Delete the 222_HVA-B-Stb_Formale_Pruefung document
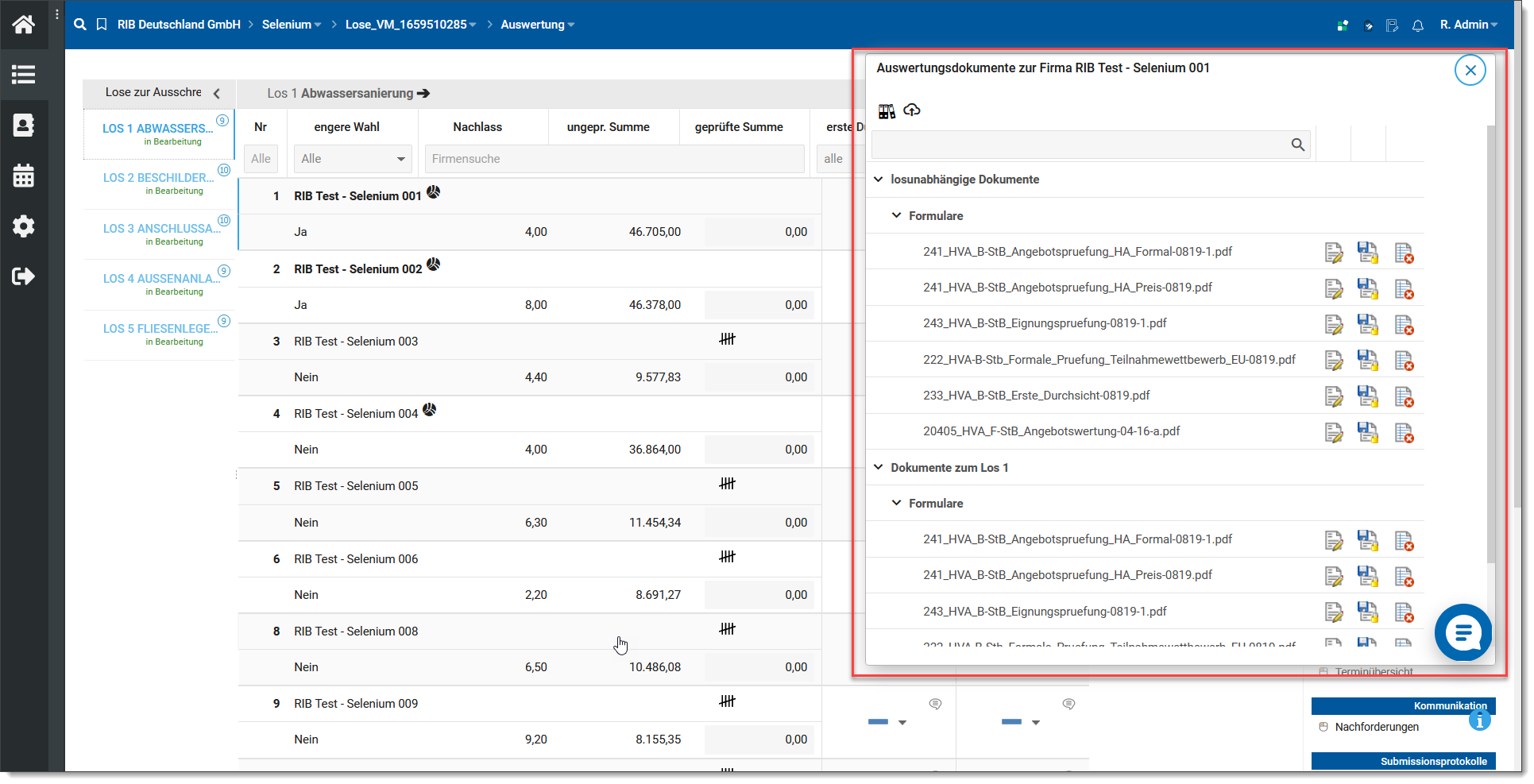The width and height of the screenshot is (1534, 784). [x=1404, y=361]
